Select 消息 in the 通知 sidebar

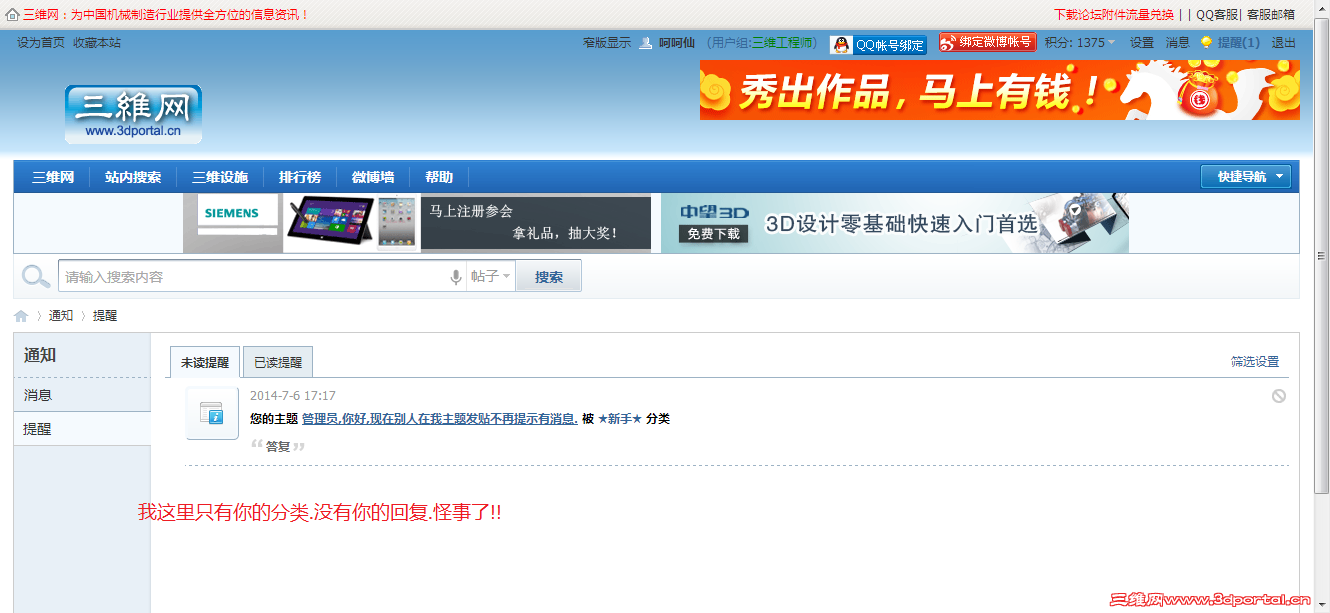coord(82,395)
